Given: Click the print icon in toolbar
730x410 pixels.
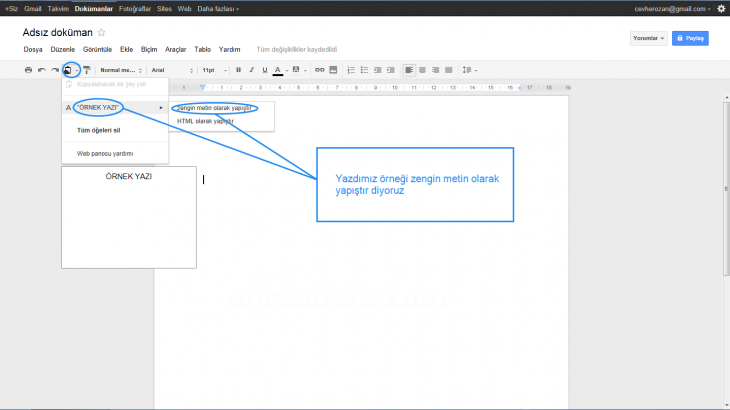Looking at the screenshot, I should 28,70.
